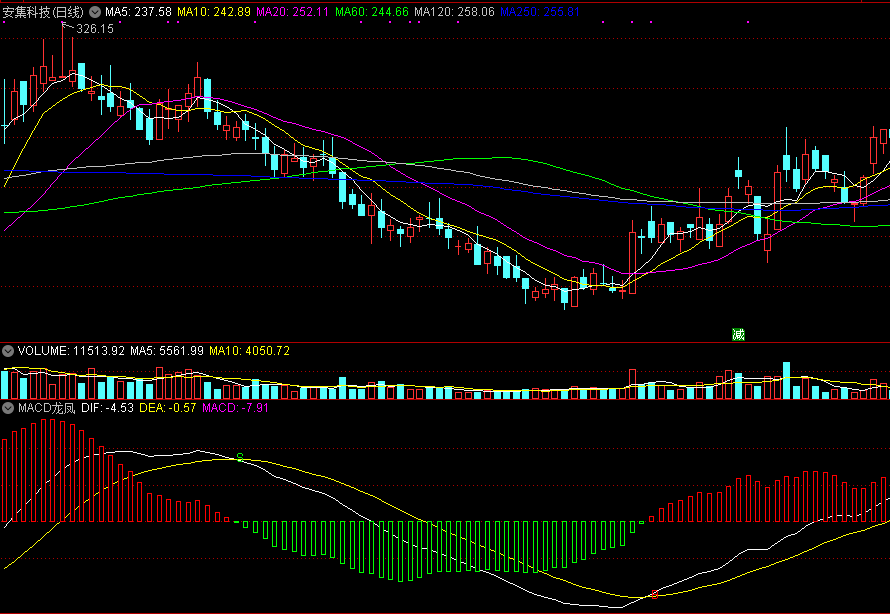The height and width of the screenshot is (614, 890).
Task: Click the MACD龙凤 indicator name
Action: click(x=47, y=408)
